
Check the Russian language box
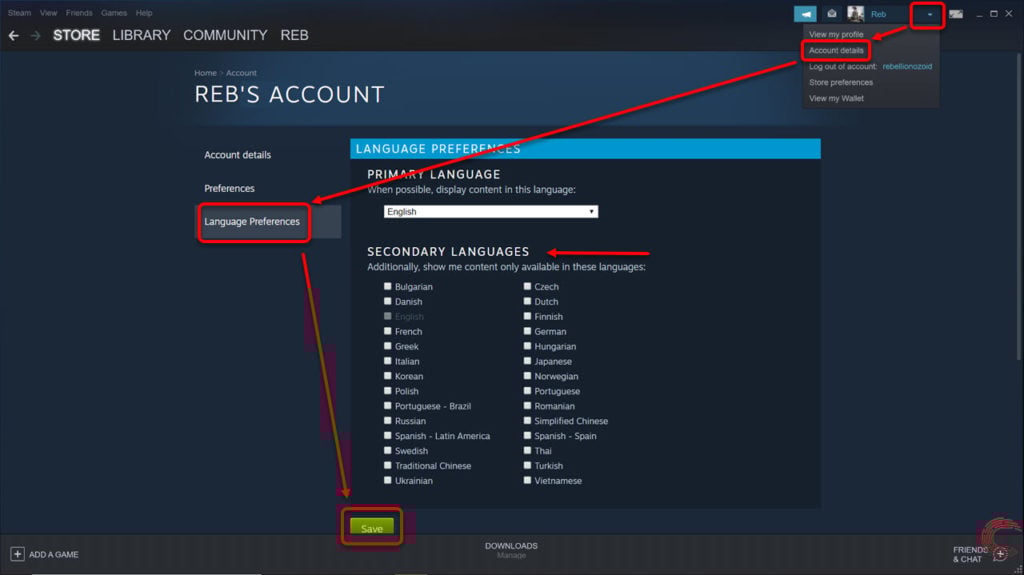(387, 421)
